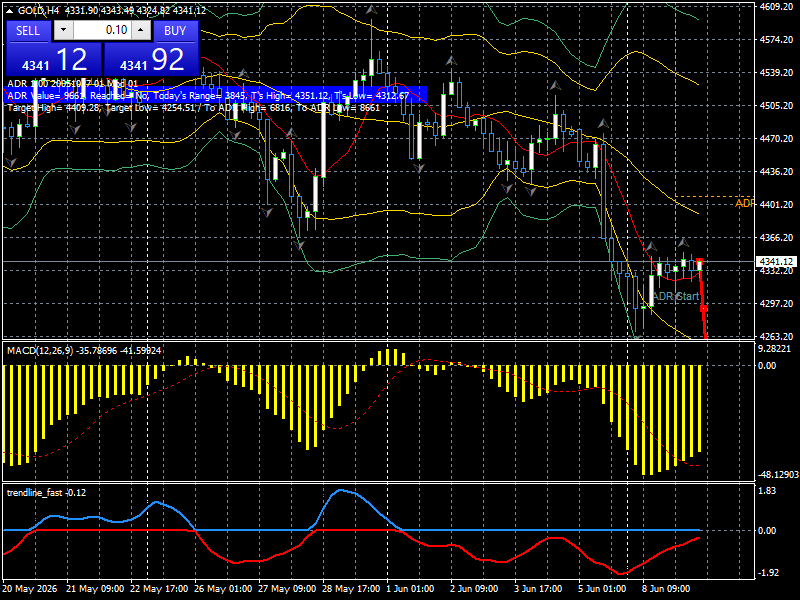800x600 pixels.
Task: Click the 8 Jun 09:00 time label
Action: click(666, 589)
